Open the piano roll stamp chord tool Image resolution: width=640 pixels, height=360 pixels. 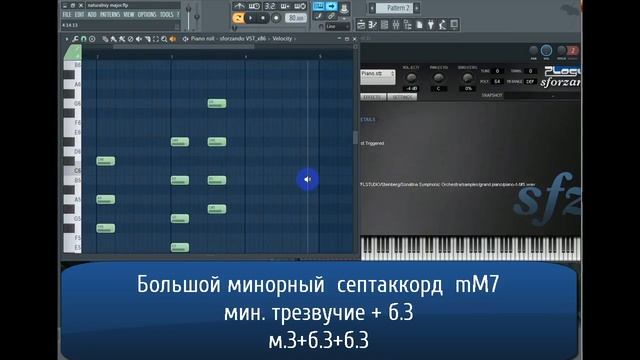click(x=92, y=39)
